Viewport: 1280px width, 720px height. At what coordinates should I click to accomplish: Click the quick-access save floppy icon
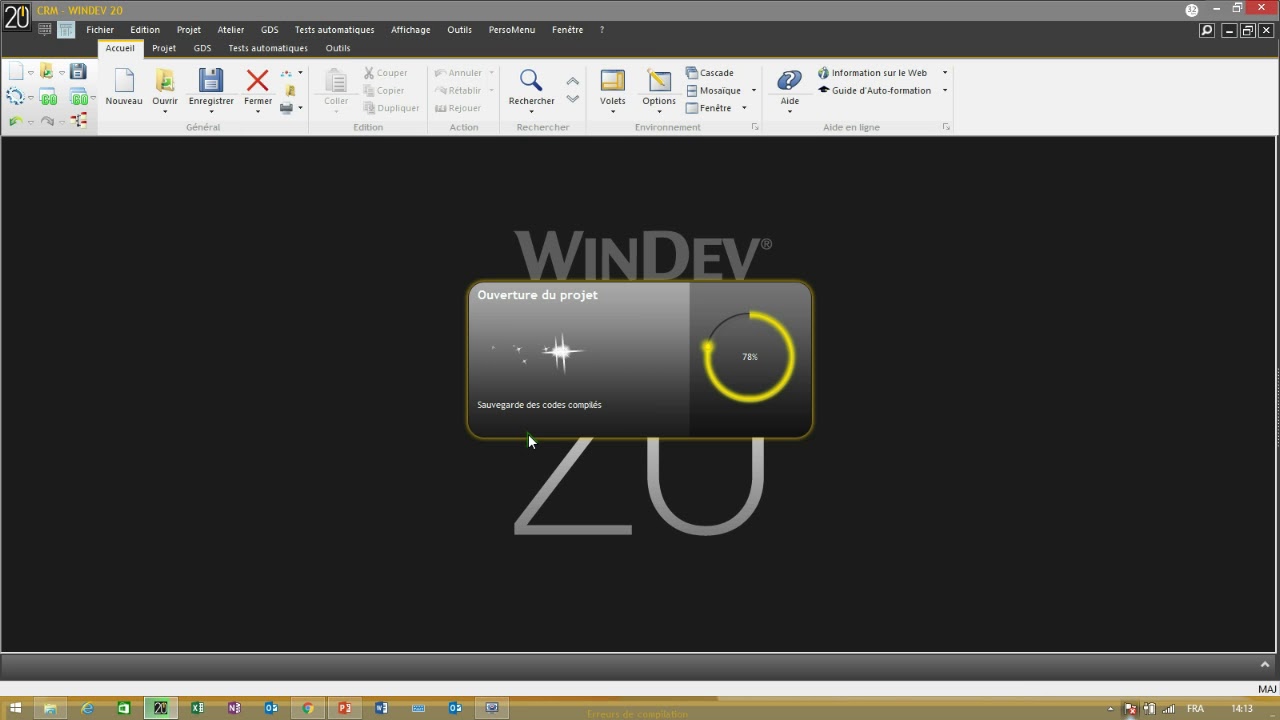pyautogui.click(x=78, y=72)
